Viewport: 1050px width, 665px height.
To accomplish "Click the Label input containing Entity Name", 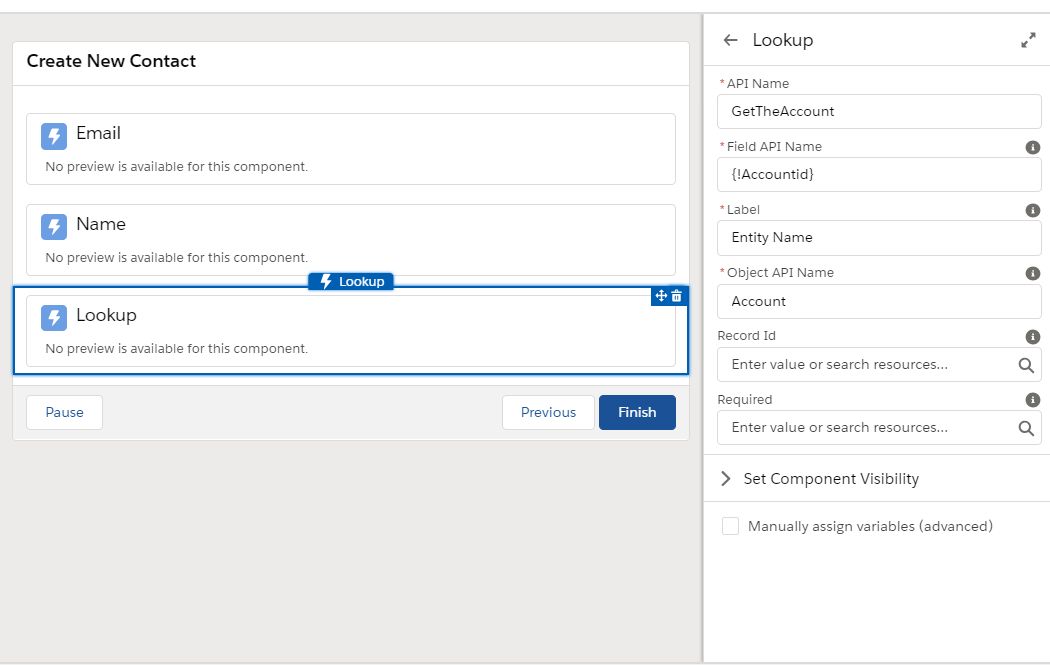I will pyautogui.click(x=879, y=238).
